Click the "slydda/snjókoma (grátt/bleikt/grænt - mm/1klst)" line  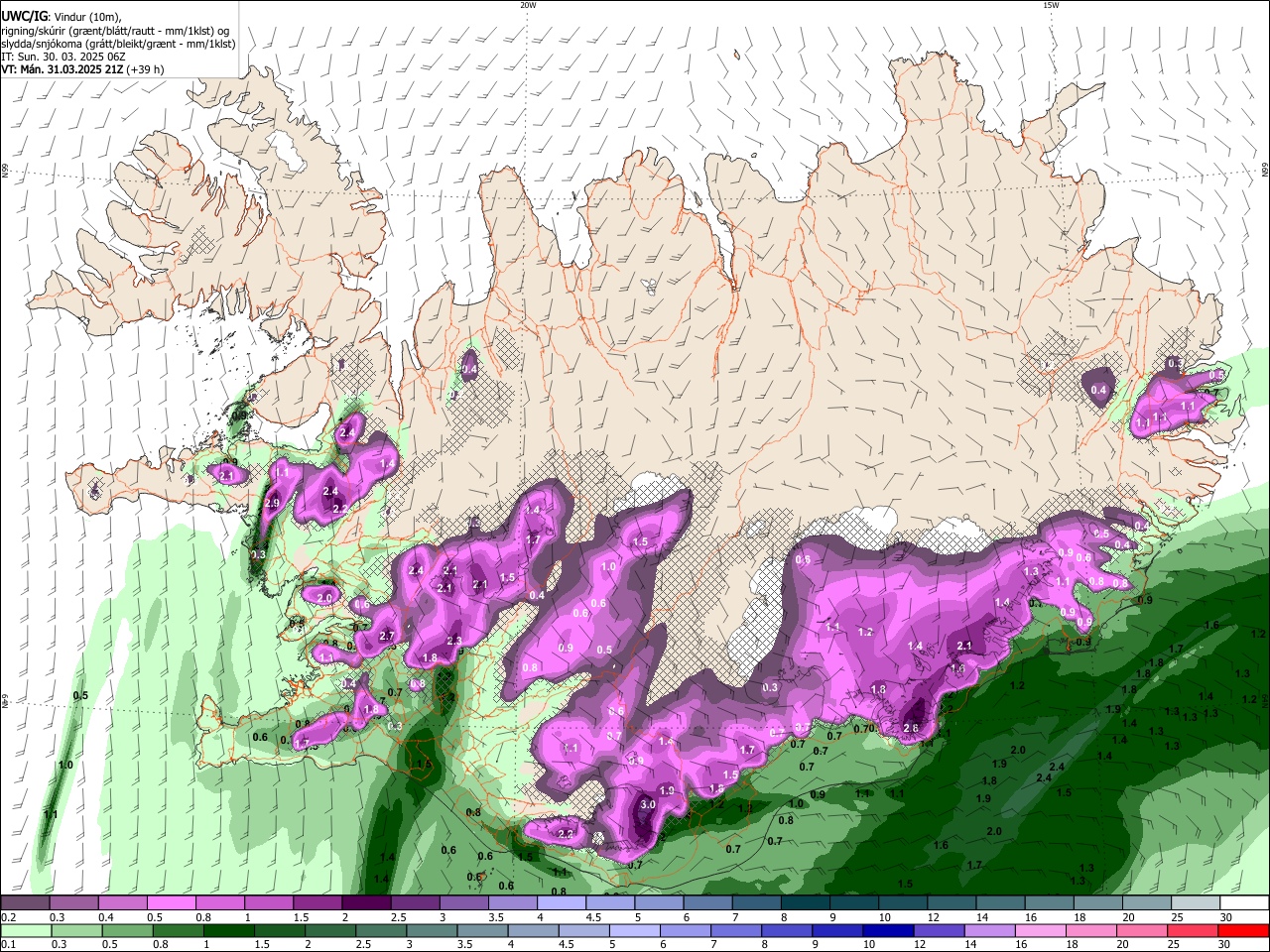point(118,44)
